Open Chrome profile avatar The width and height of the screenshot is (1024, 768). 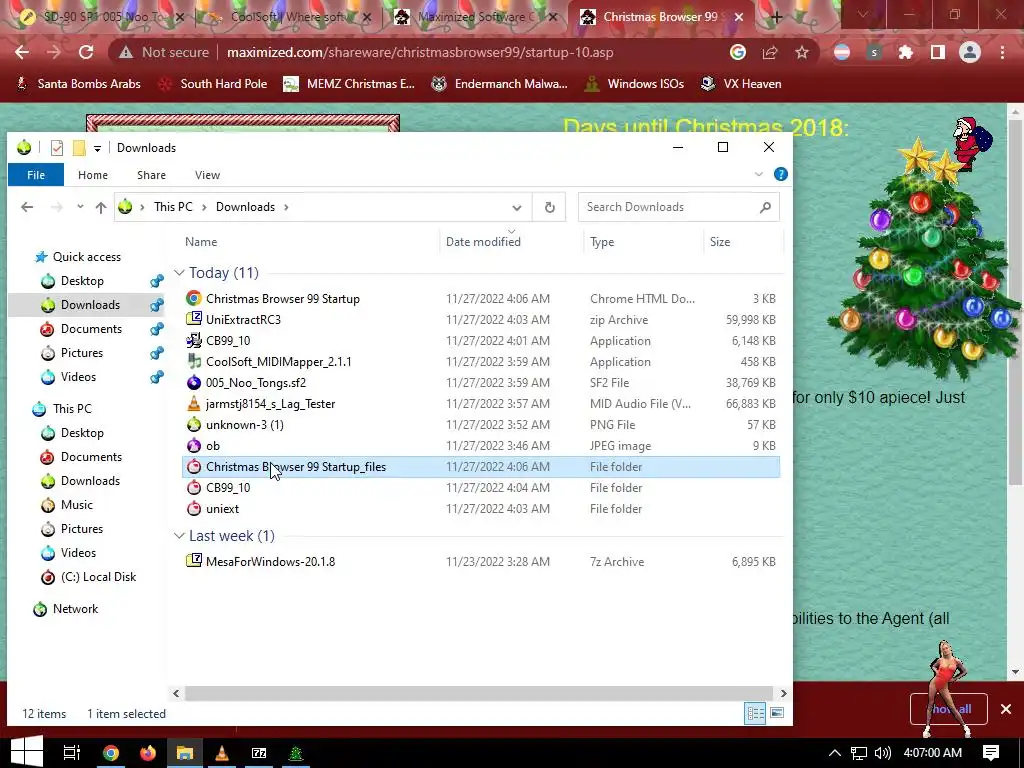(x=970, y=52)
